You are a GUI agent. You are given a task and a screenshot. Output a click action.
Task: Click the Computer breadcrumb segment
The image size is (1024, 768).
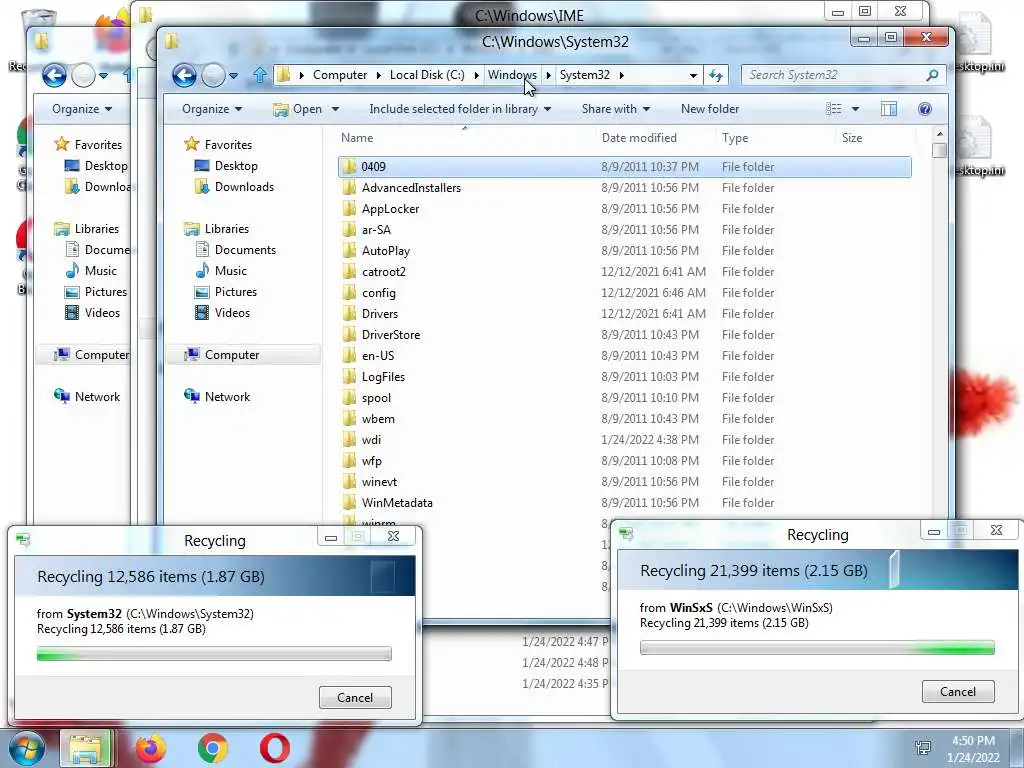click(x=340, y=75)
